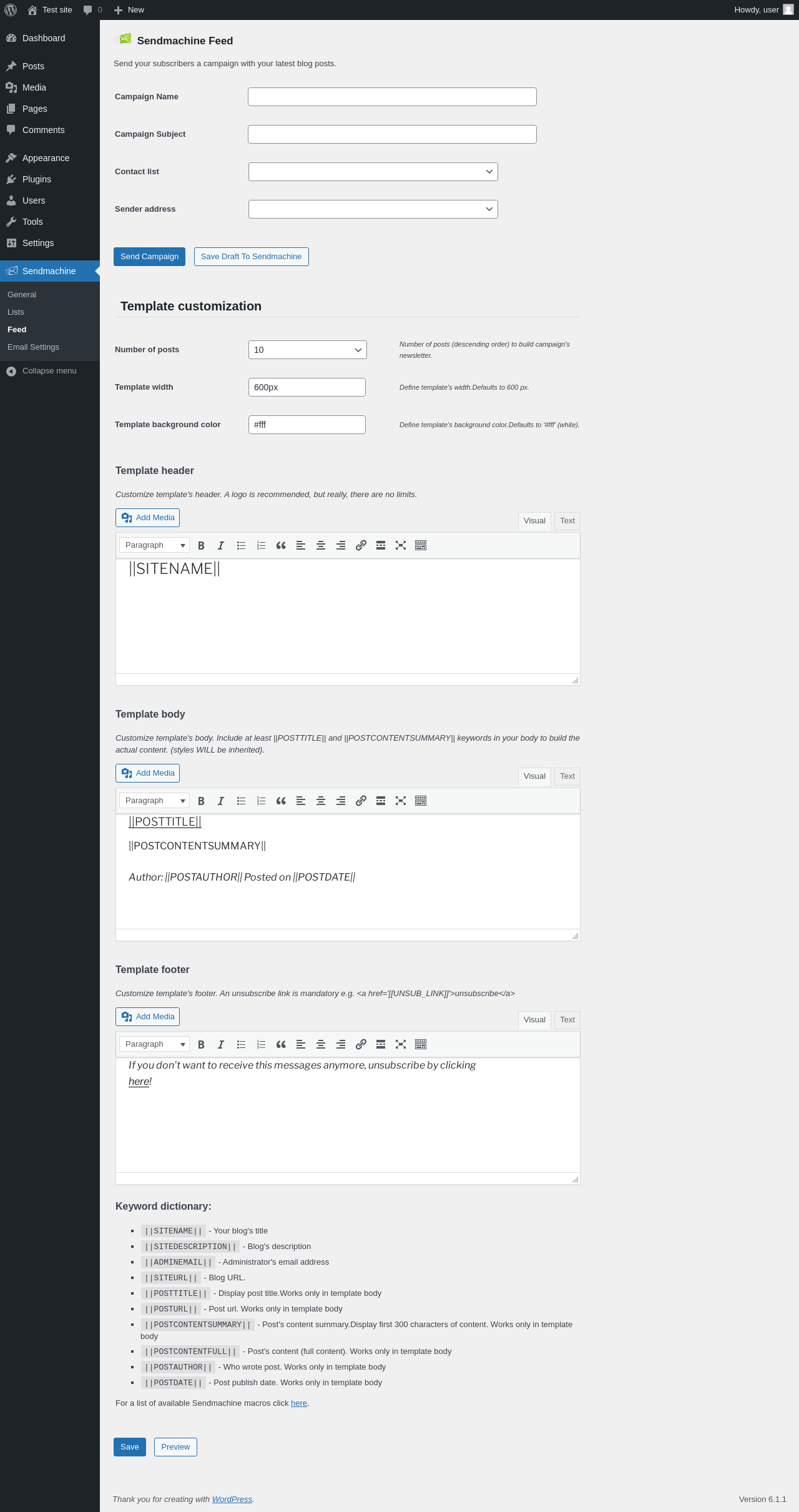Insert blockquote in Template header editor
Viewport: 799px width, 1512px height.
pos(281,546)
